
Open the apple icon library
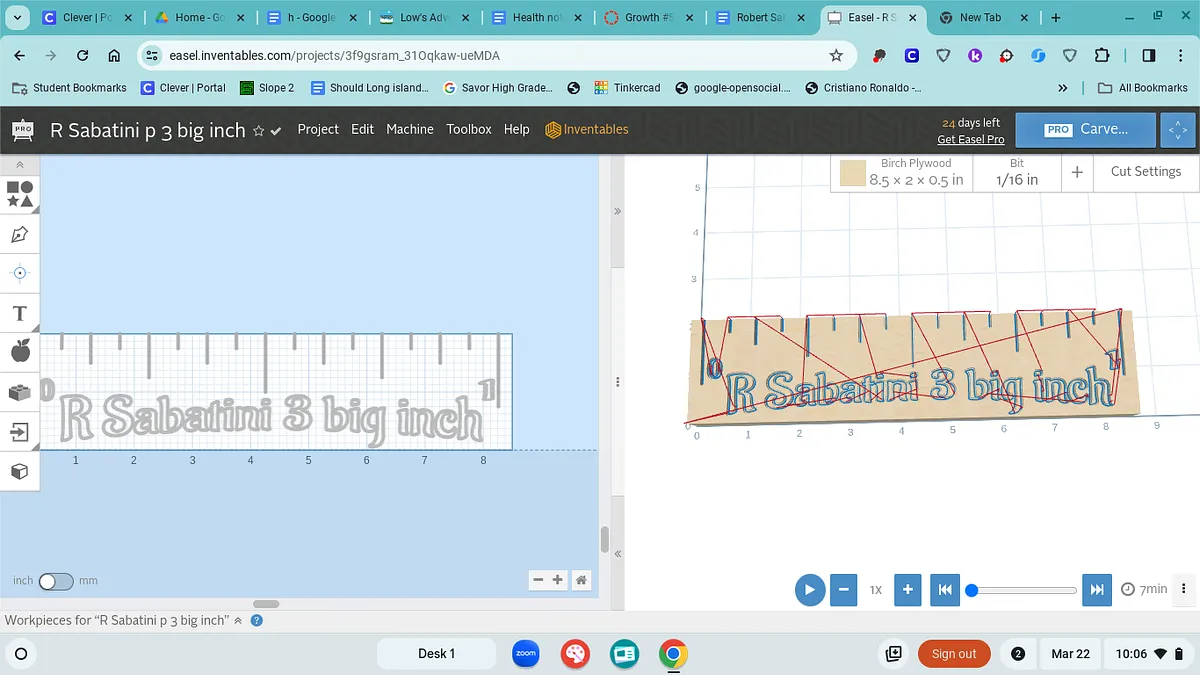pyautogui.click(x=20, y=351)
